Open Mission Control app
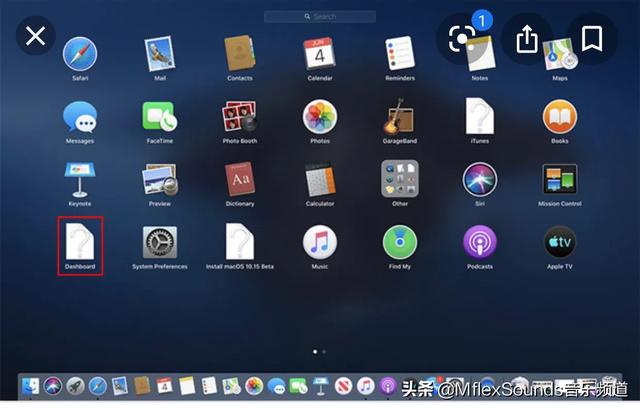The height and width of the screenshot is (410, 640). pos(560,179)
